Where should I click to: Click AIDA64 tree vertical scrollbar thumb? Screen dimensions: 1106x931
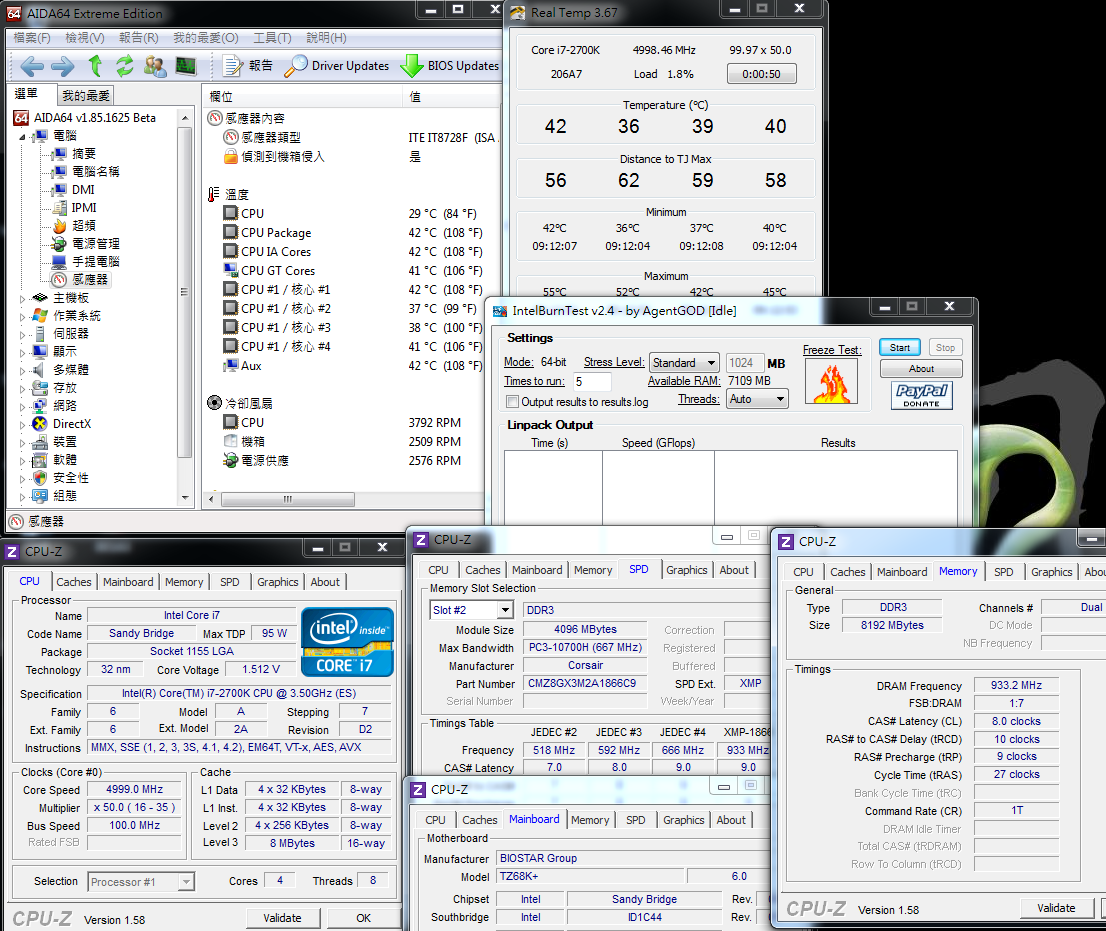point(184,292)
